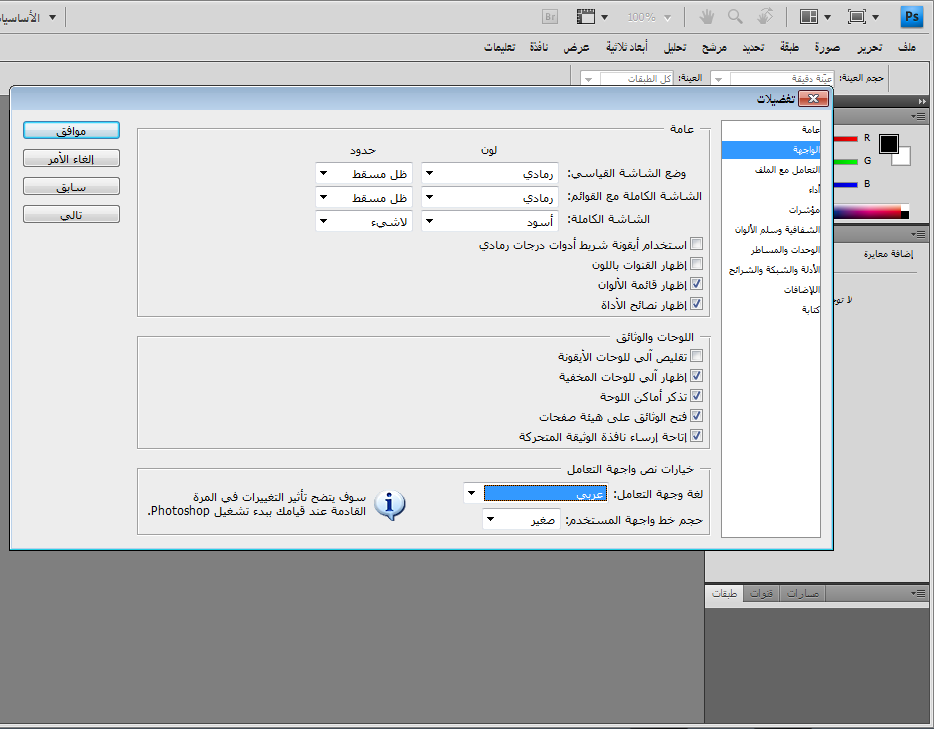The height and width of the screenshot is (729, 934).
Task: Open color dropdown for 'وضع الشاشة القياسي'
Action: (490, 174)
